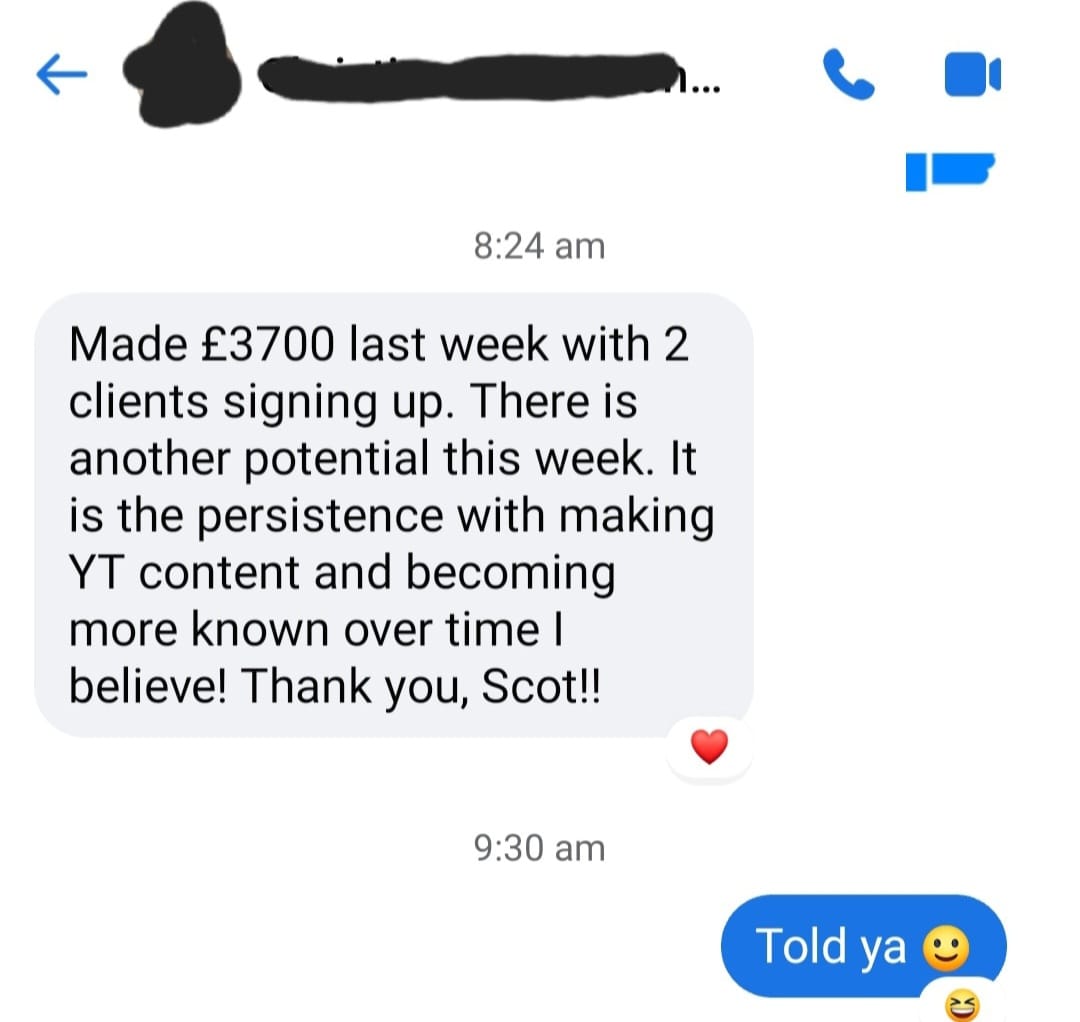1080x1022 pixels.
Task: Click the words Thank you, Scot!!
Action: pyautogui.click(x=420, y=687)
